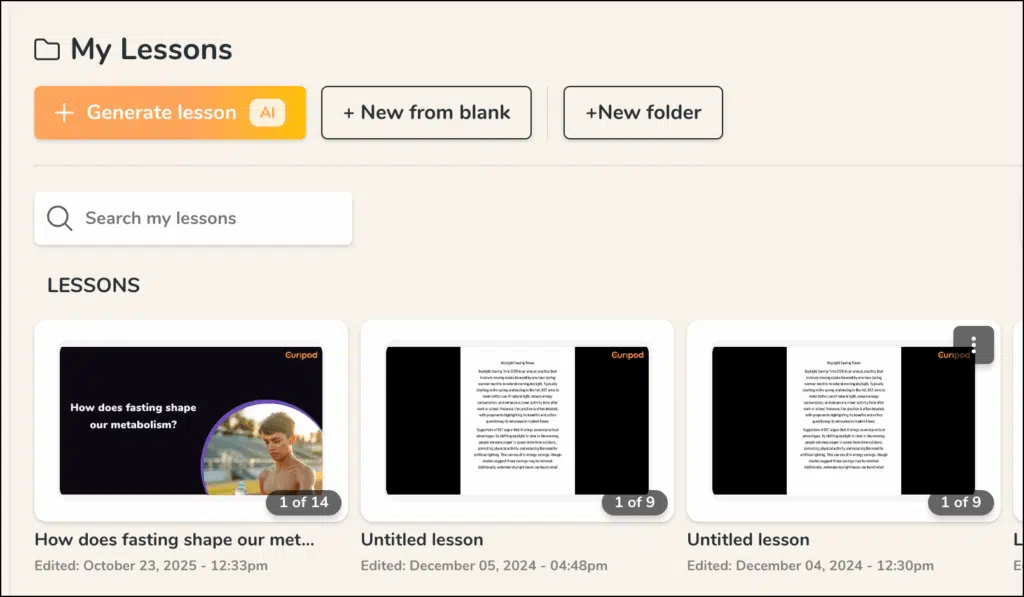Click the folder icon beside My Lessons
Screen dimensions: 1024x597
pos(47,50)
